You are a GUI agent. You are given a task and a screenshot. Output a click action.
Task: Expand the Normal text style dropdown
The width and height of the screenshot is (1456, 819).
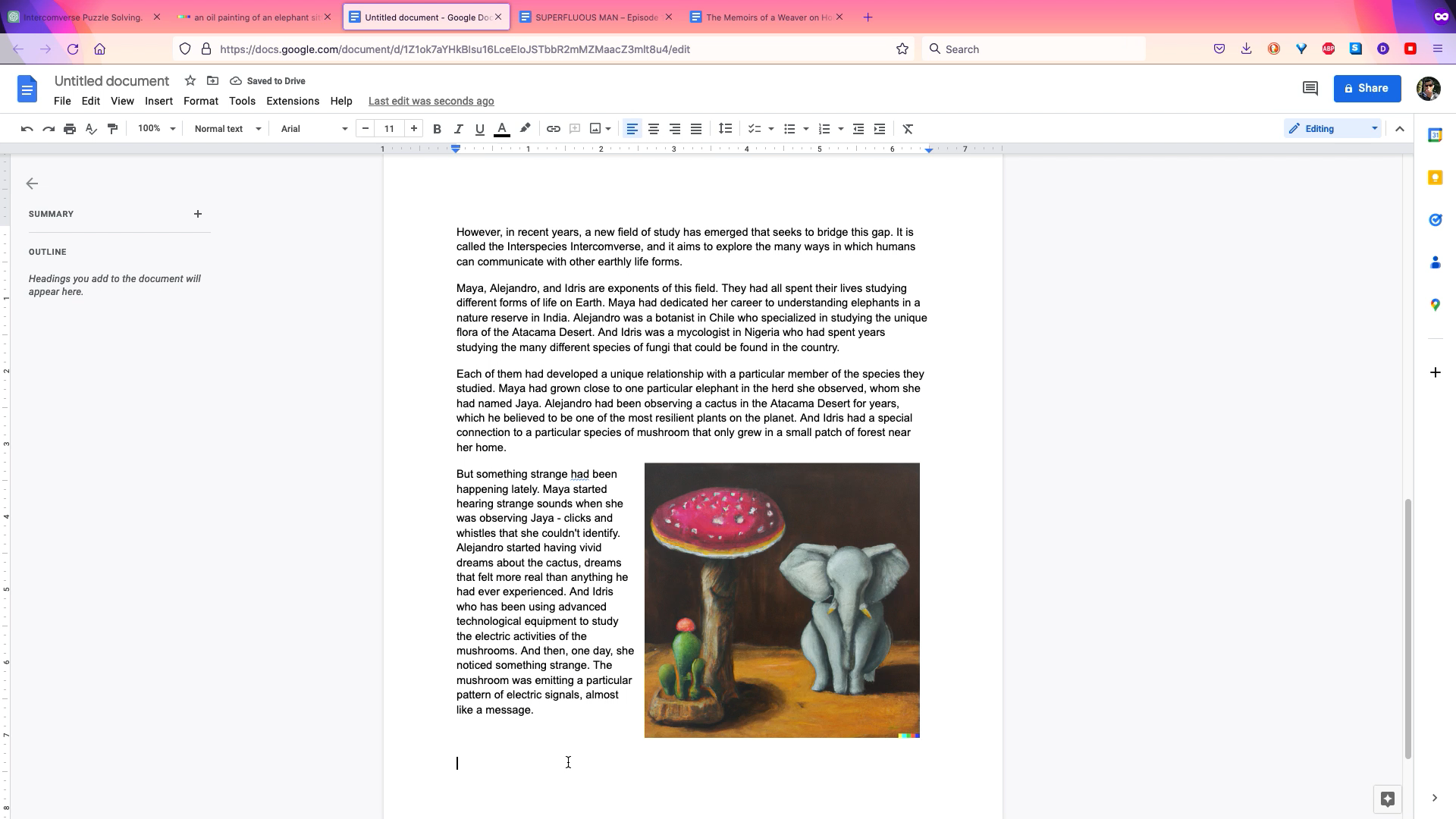click(x=227, y=129)
